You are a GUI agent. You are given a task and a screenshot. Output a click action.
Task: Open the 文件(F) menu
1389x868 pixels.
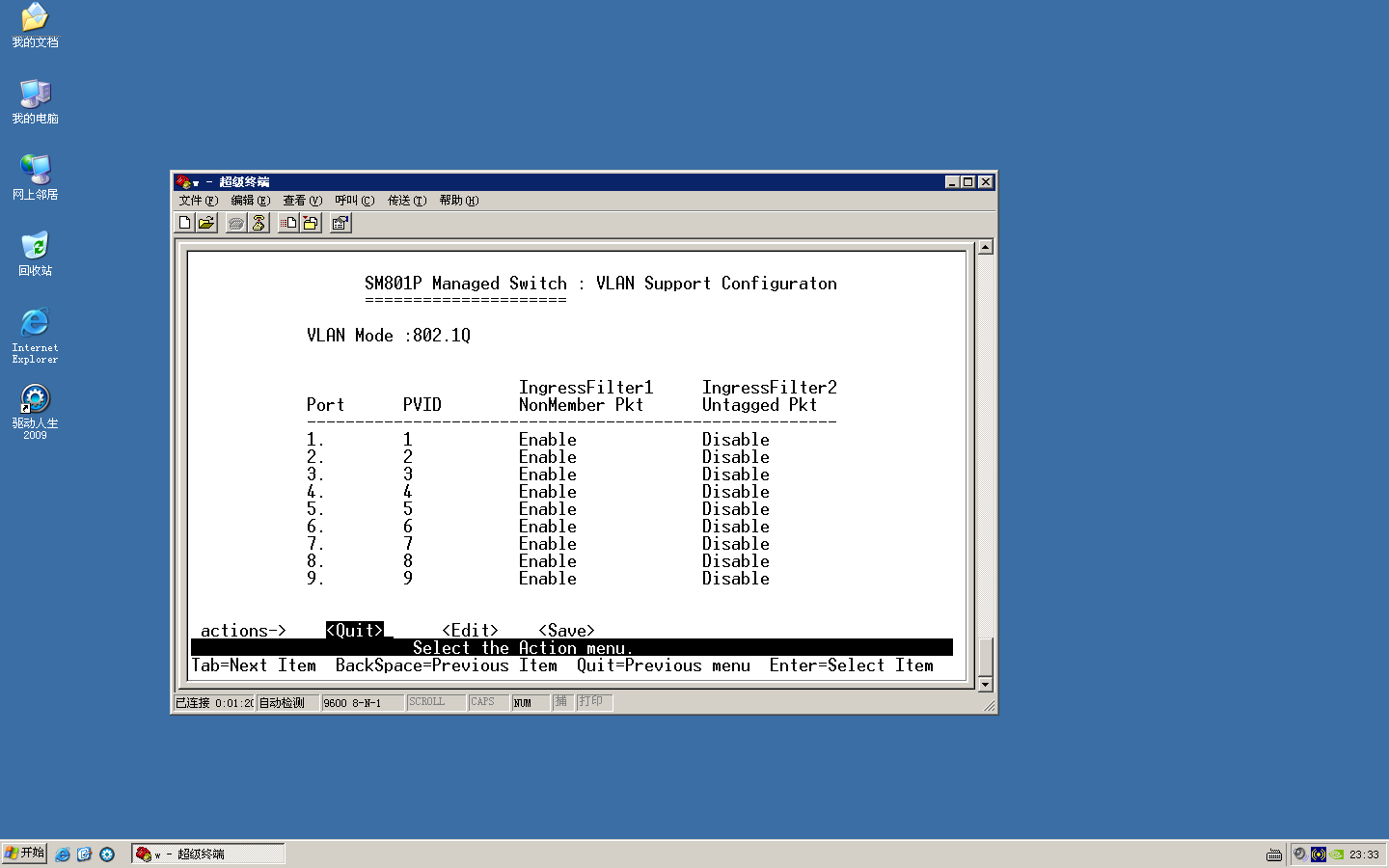pos(199,201)
